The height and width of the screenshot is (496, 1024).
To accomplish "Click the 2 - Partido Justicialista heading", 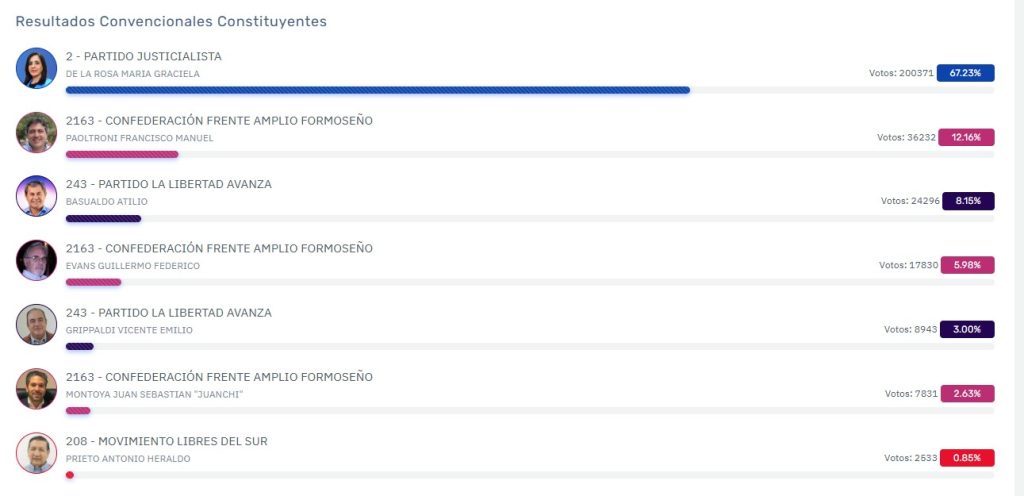I will coord(144,56).
